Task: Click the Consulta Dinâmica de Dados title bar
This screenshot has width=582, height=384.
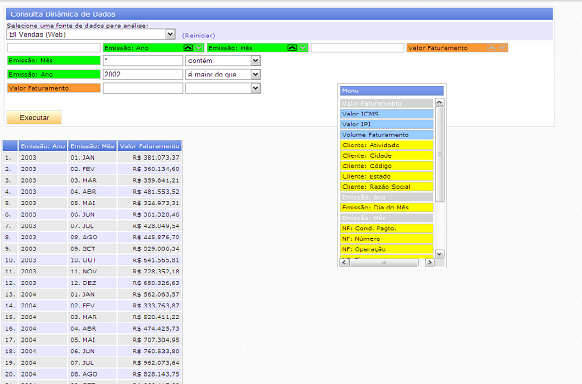Action: click(279, 14)
